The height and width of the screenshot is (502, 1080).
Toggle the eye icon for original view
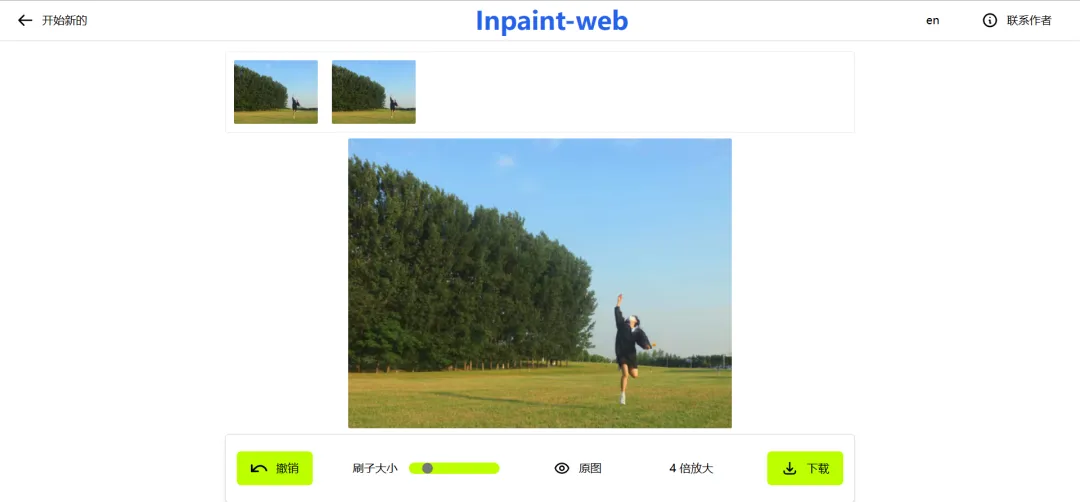pyautogui.click(x=562, y=468)
